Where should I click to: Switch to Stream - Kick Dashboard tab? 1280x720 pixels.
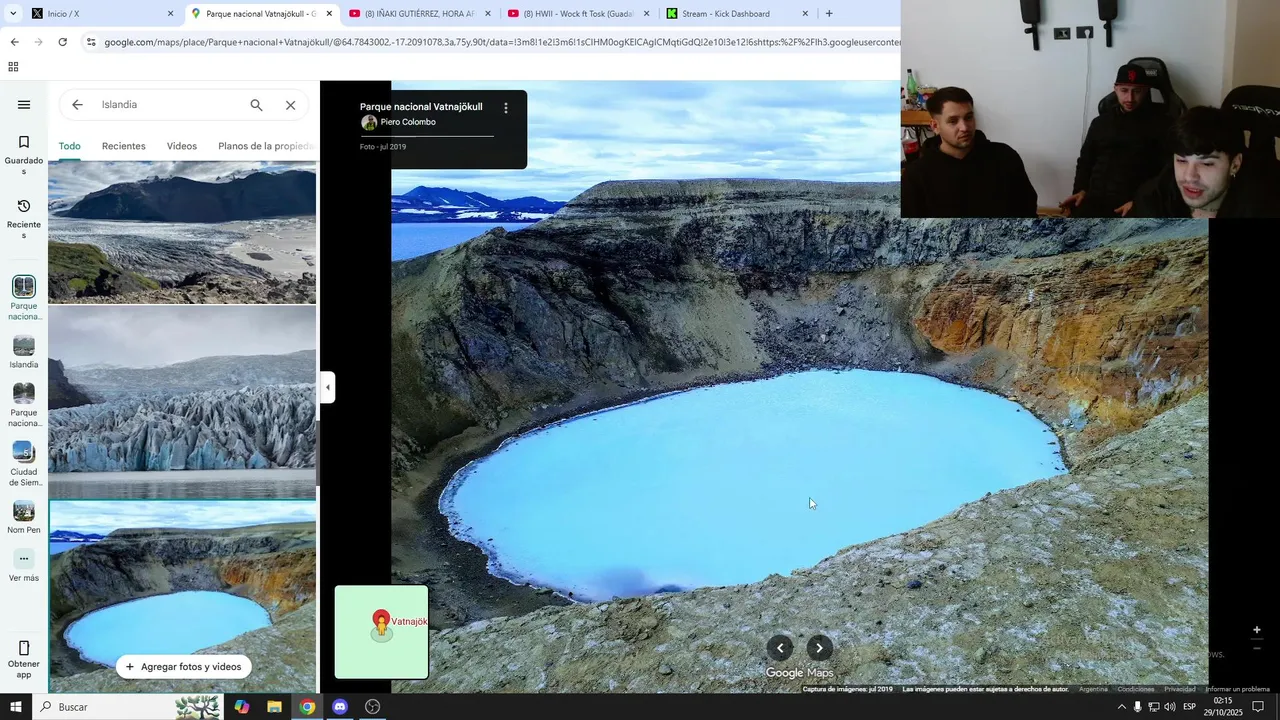pyautogui.click(x=738, y=14)
